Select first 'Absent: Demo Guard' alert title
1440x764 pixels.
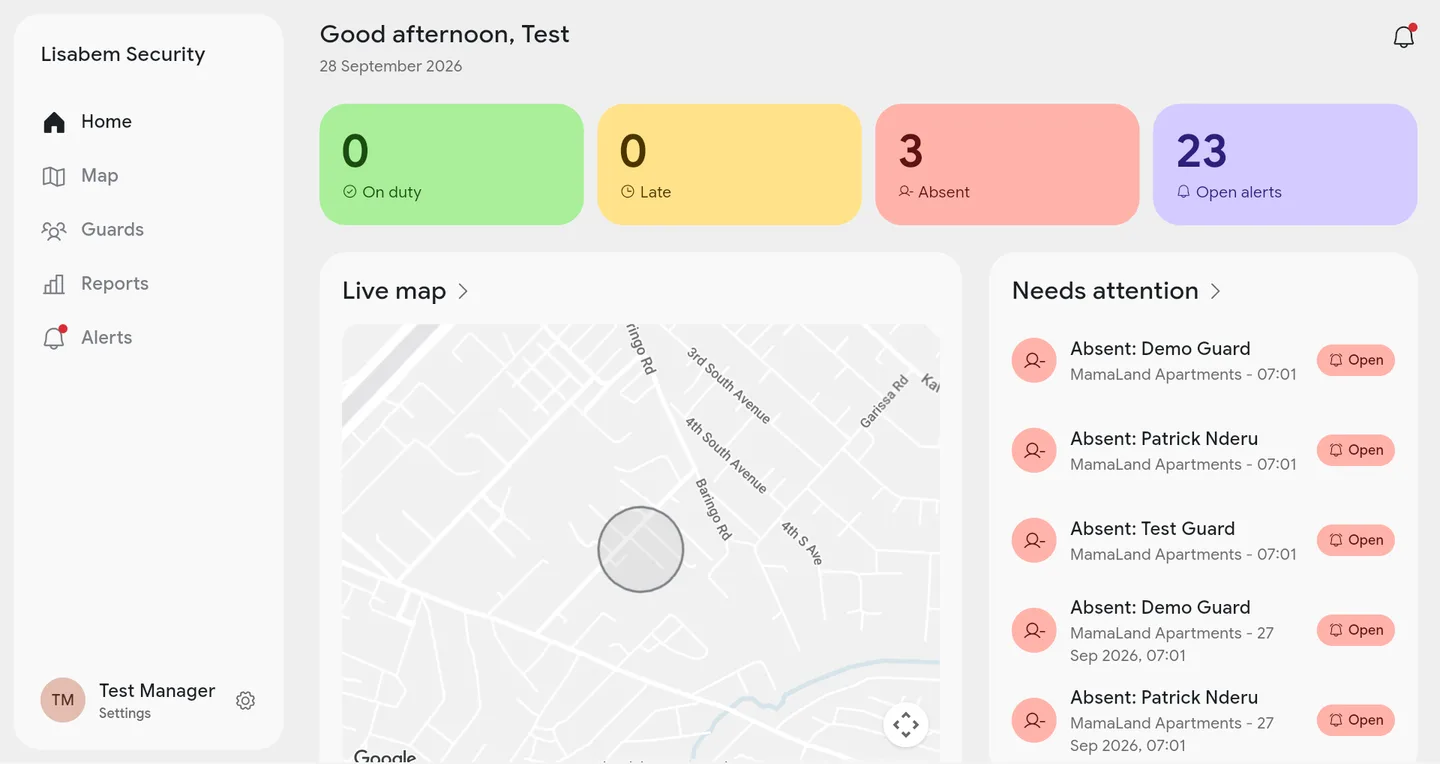pyautogui.click(x=1160, y=349)
